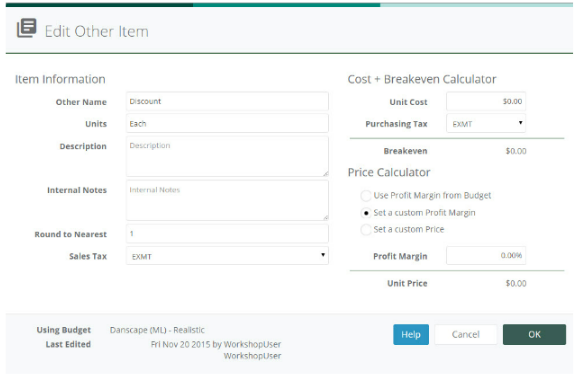Click the Purchasing Tax label
This screenshot has height=380, width=575.
[396, 124]
